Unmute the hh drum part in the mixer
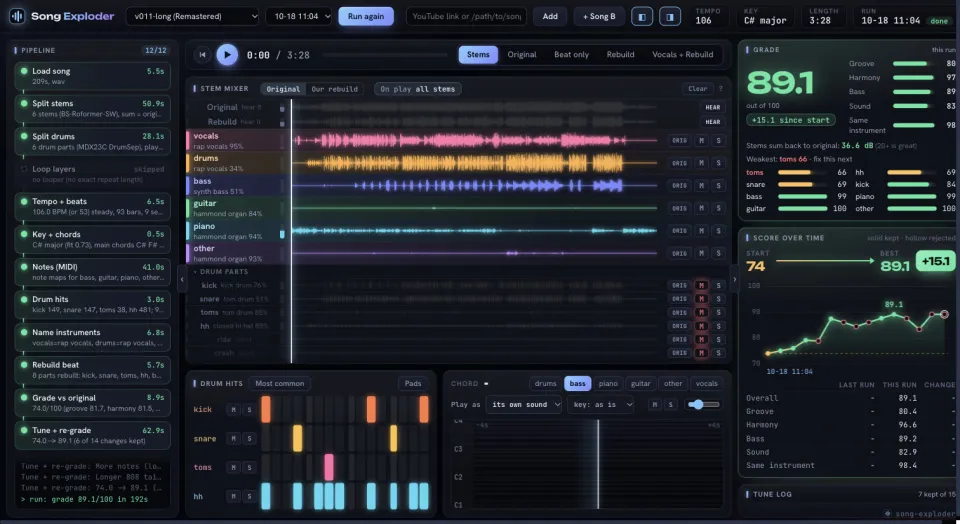 coord(702,326)
